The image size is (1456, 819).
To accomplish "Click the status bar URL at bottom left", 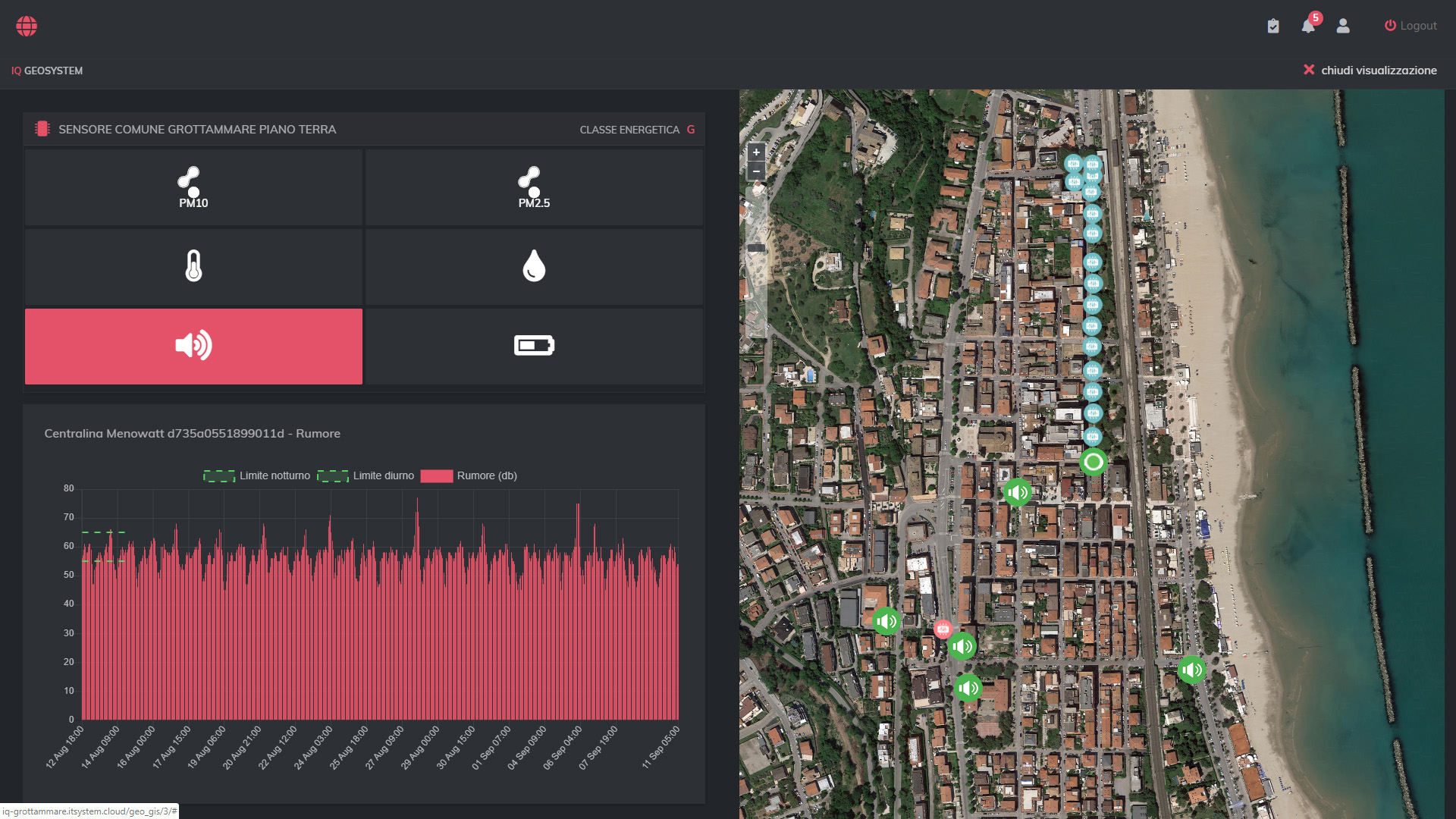I will click(x=89, y=811).
